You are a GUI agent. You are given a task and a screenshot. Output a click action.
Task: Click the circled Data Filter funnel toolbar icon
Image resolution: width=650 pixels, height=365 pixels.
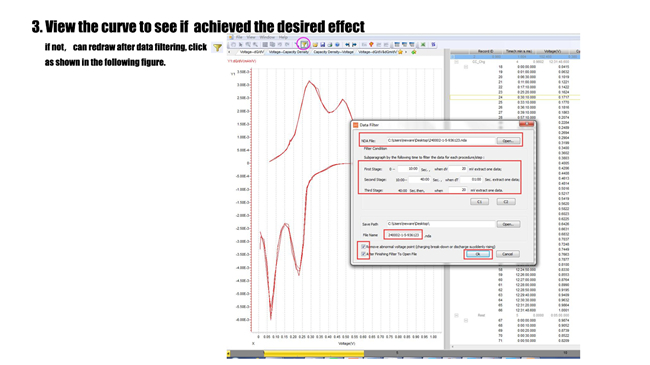tap(304, 44)
